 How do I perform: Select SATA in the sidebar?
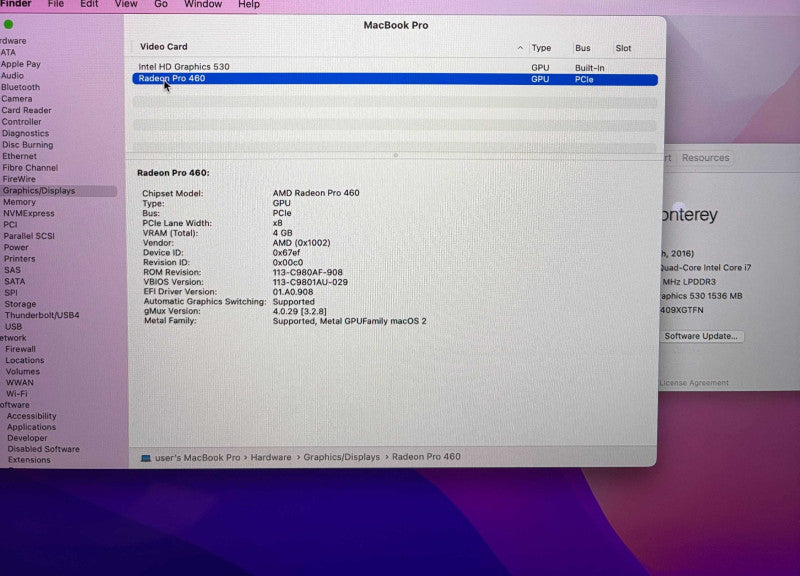pos(14,281)
